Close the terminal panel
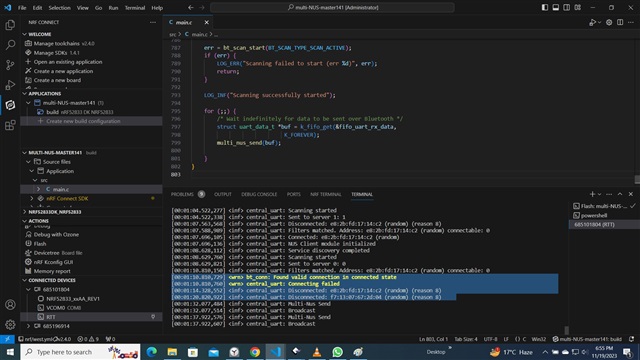 click(631, 194)
